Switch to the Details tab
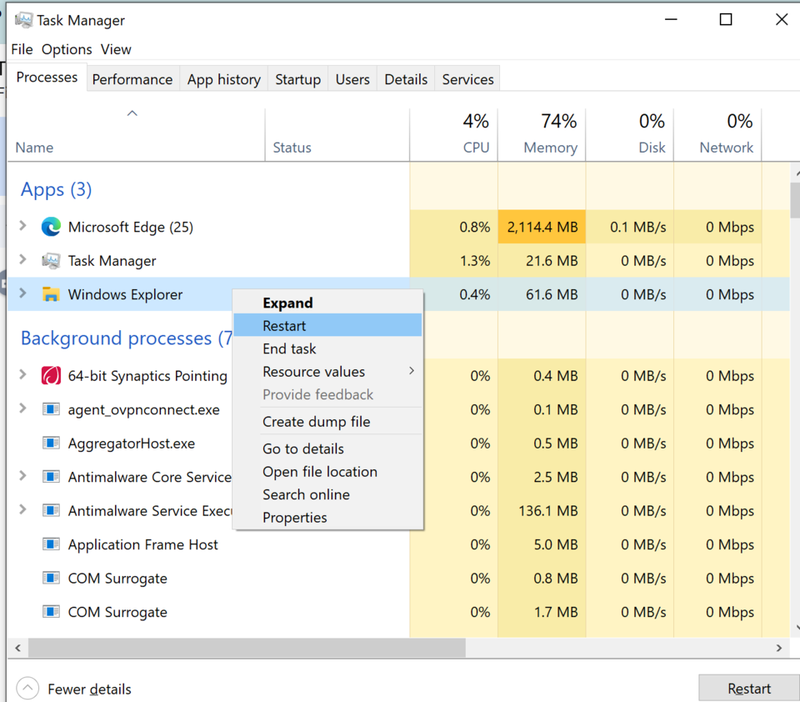The image size is (800, 702). click(x=406, y=79)
